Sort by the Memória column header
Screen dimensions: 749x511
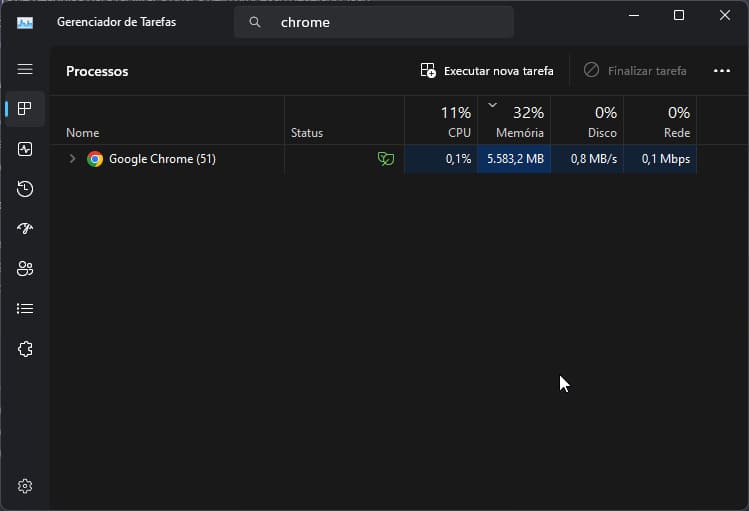tap(514, 120)
